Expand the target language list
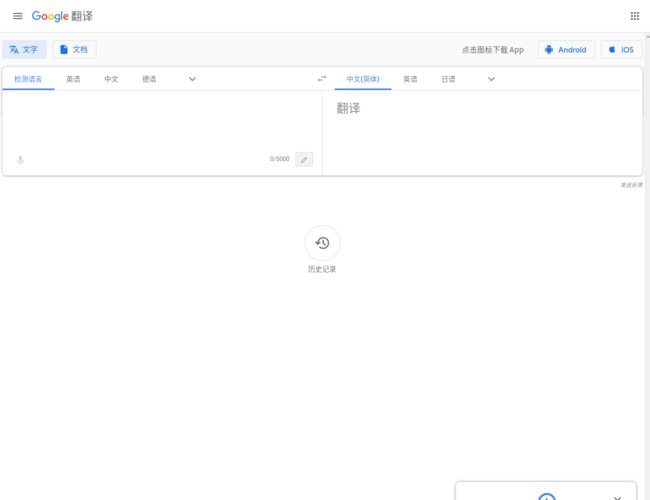The width and height of the screenshot is (650, 500). 491,79
